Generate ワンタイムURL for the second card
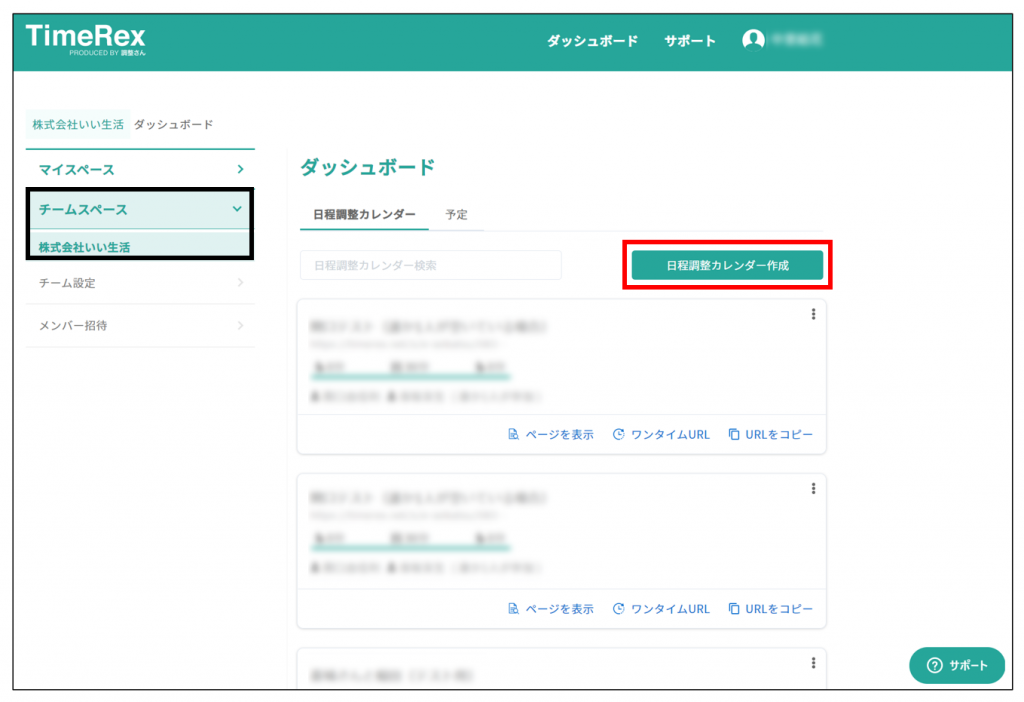The image size is (1024, 702). pyautogui.click(x=661, y=609)
